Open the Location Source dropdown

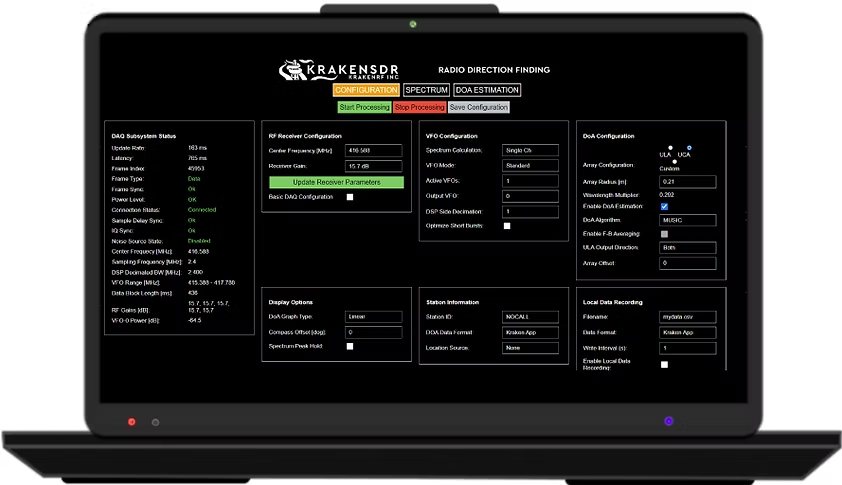[x=530, y=348]
